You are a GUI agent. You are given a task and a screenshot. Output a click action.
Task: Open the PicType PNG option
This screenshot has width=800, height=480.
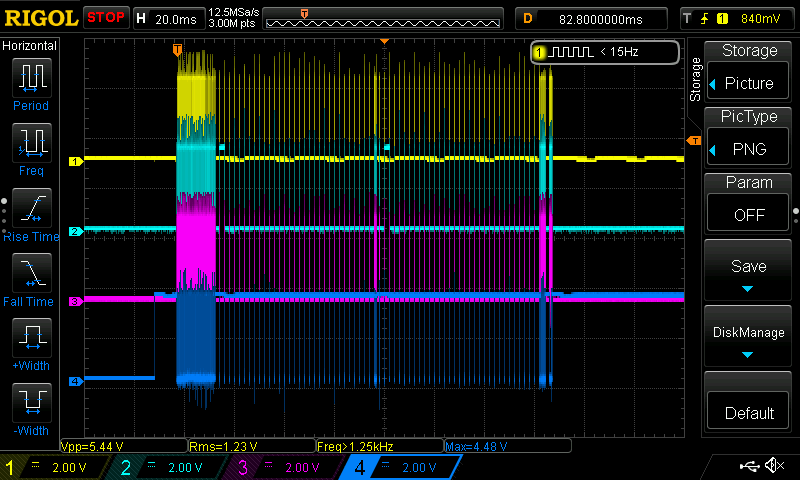(749, 149)
